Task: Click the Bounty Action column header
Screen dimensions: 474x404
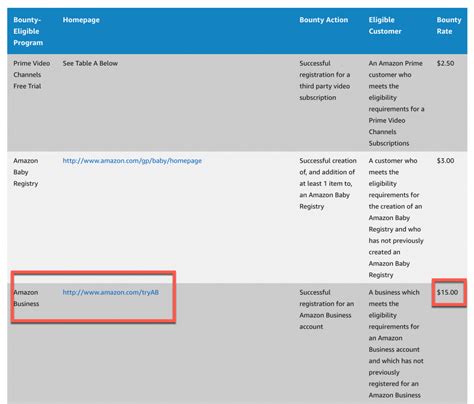Action: tap(323, 20)
